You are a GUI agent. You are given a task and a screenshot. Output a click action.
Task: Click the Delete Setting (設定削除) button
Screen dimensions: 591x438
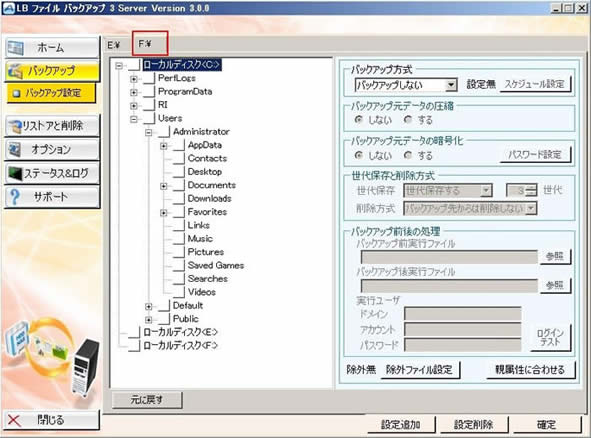coord(474,425)
